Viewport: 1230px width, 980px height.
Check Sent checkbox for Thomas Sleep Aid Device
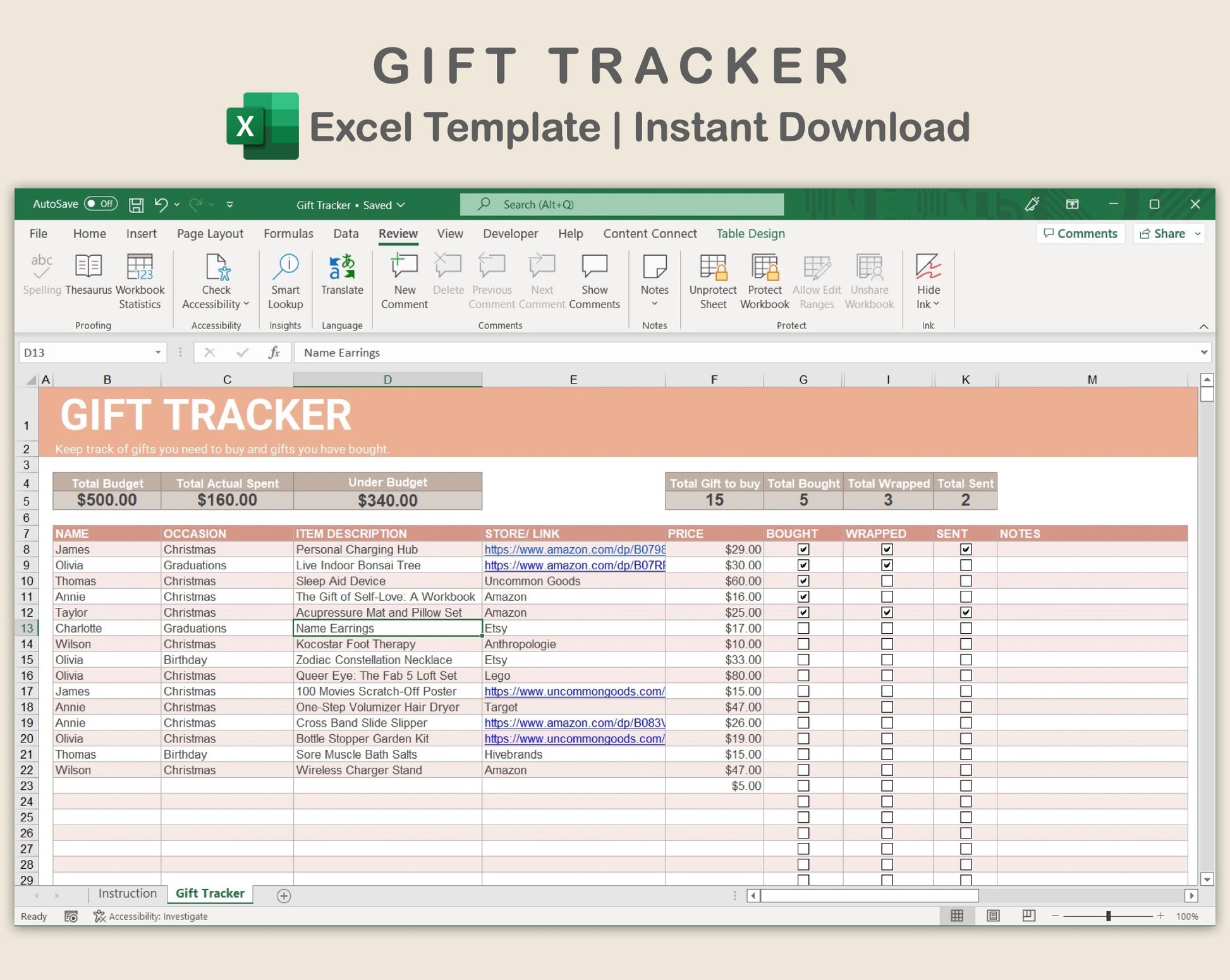pos(965,581)
